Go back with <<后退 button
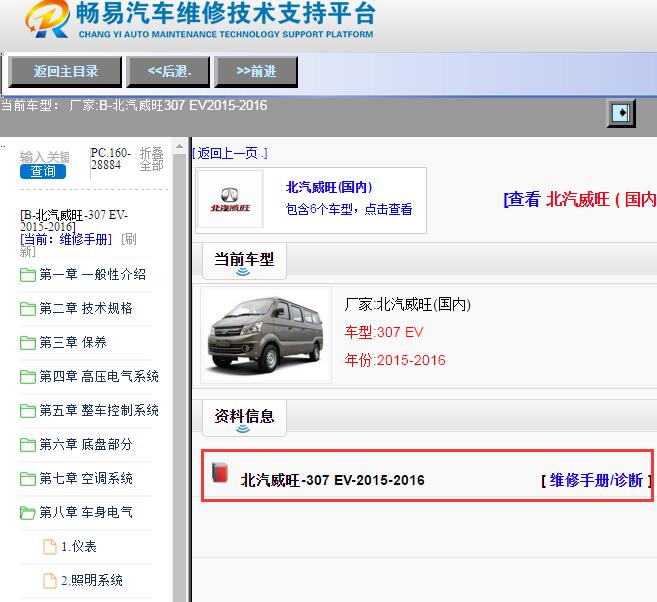 click(x=168, y=72)
